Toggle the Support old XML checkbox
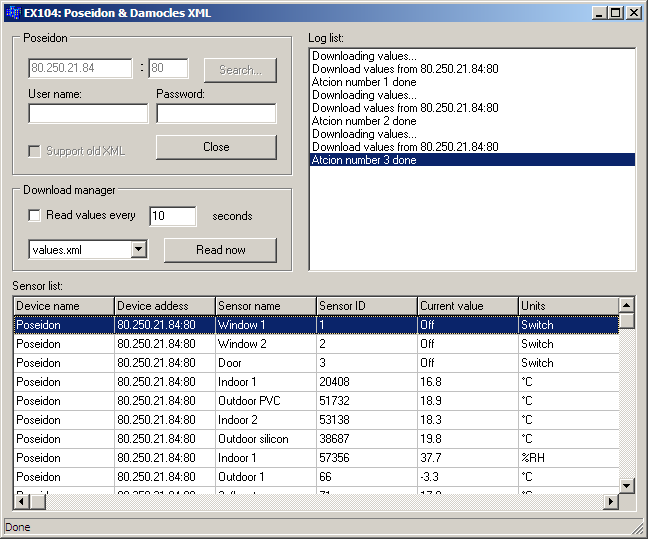The height and width of the screenshot is (539, 648). point(34,151)
